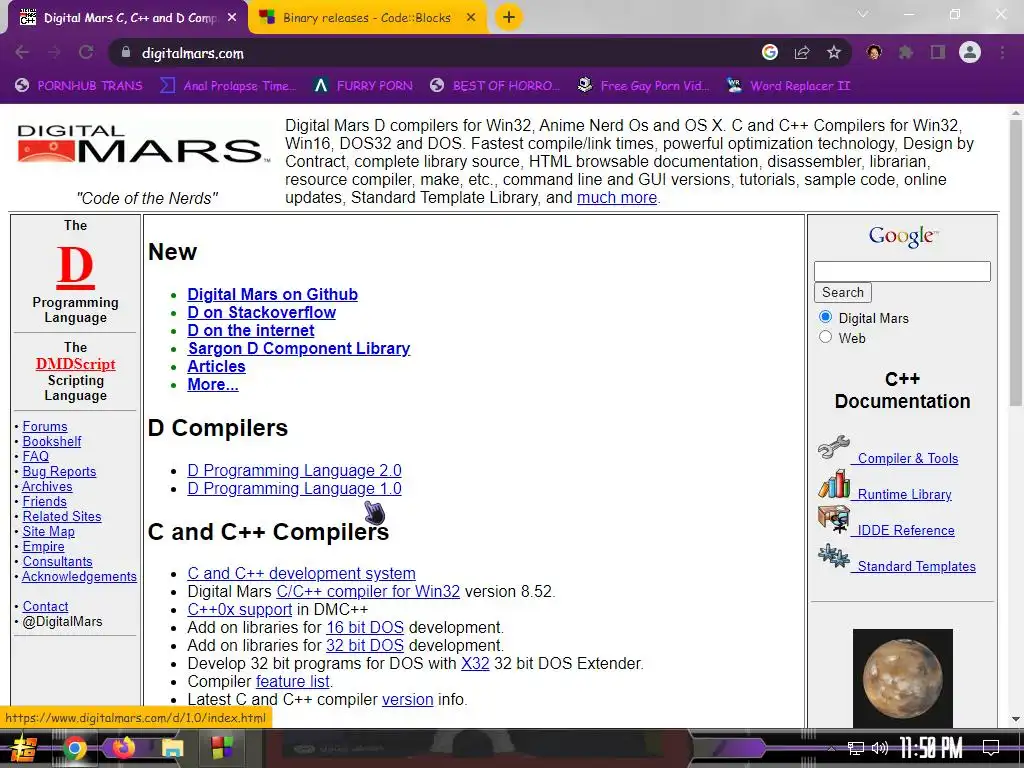Open the BEST OF HORRO... bookmark
Viewport: 1024px width, 768px height.
point(496,86)
